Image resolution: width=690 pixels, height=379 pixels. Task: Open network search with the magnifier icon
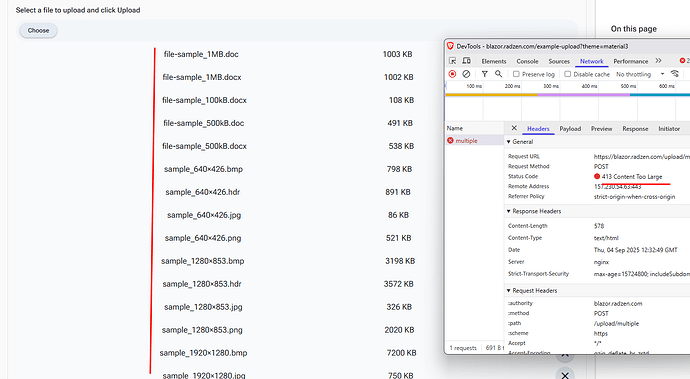pyautogui.click(x=498, y=74)
